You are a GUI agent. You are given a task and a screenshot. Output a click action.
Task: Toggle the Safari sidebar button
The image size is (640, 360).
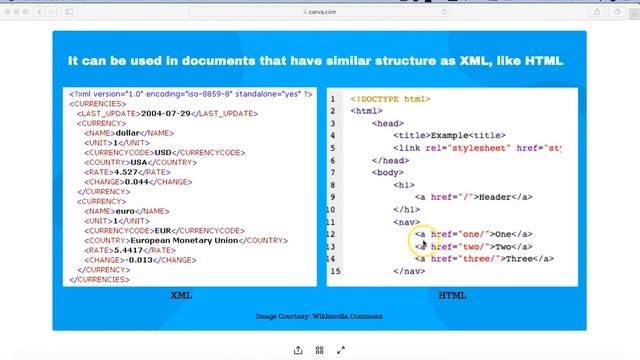tap(69, 12)
